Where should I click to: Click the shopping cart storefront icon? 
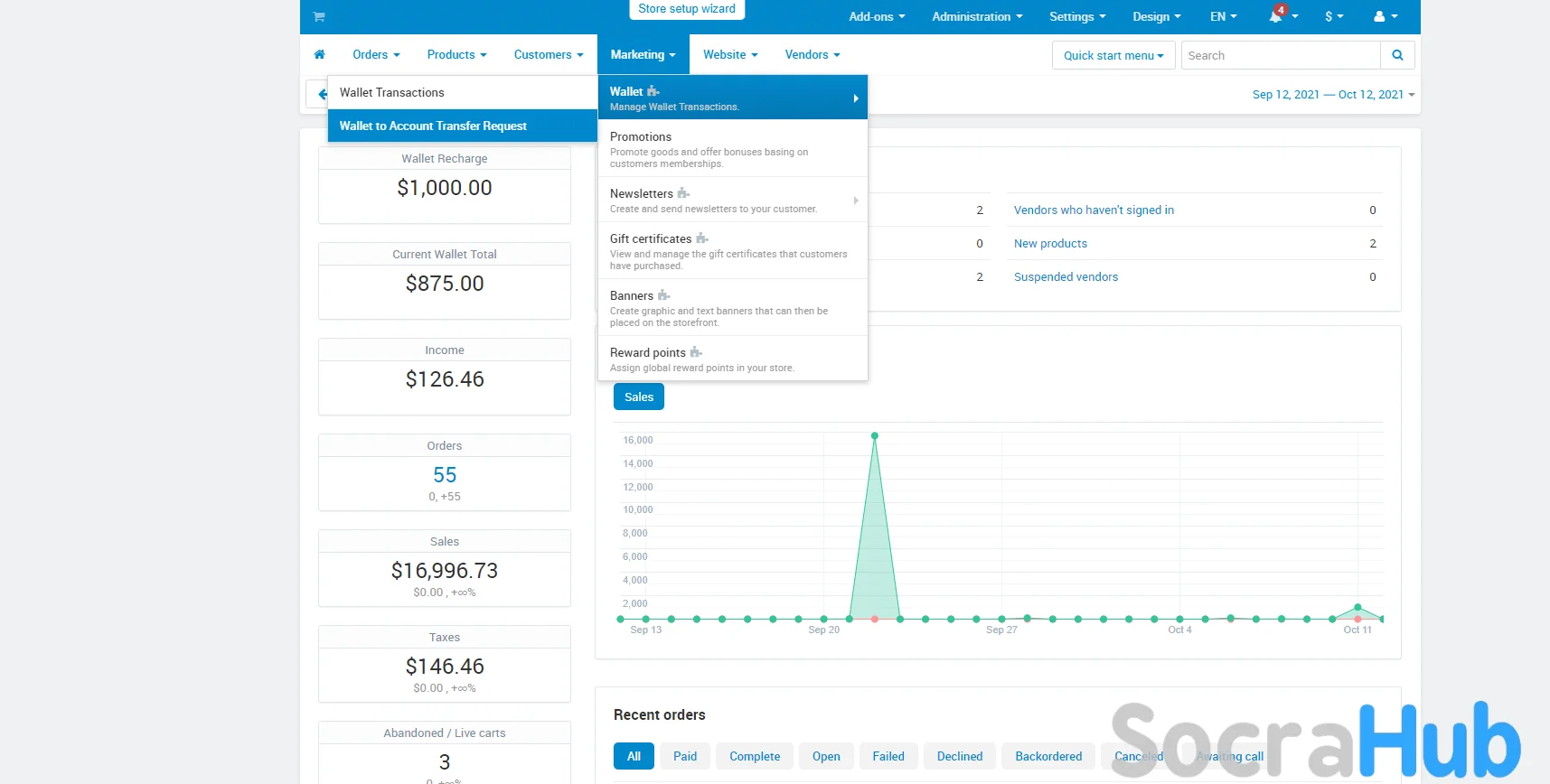319,16
